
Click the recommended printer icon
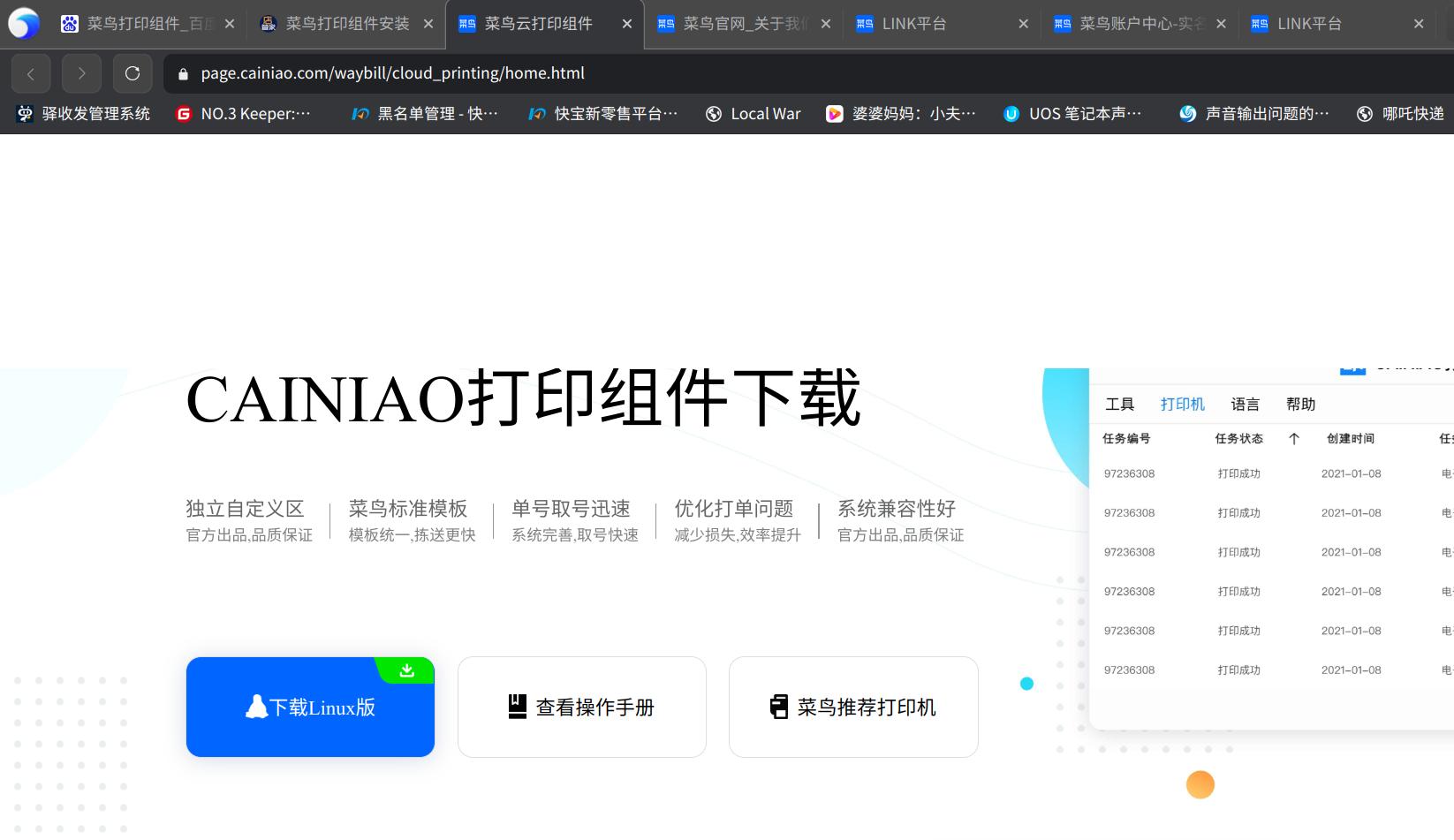tap(779, 707)
